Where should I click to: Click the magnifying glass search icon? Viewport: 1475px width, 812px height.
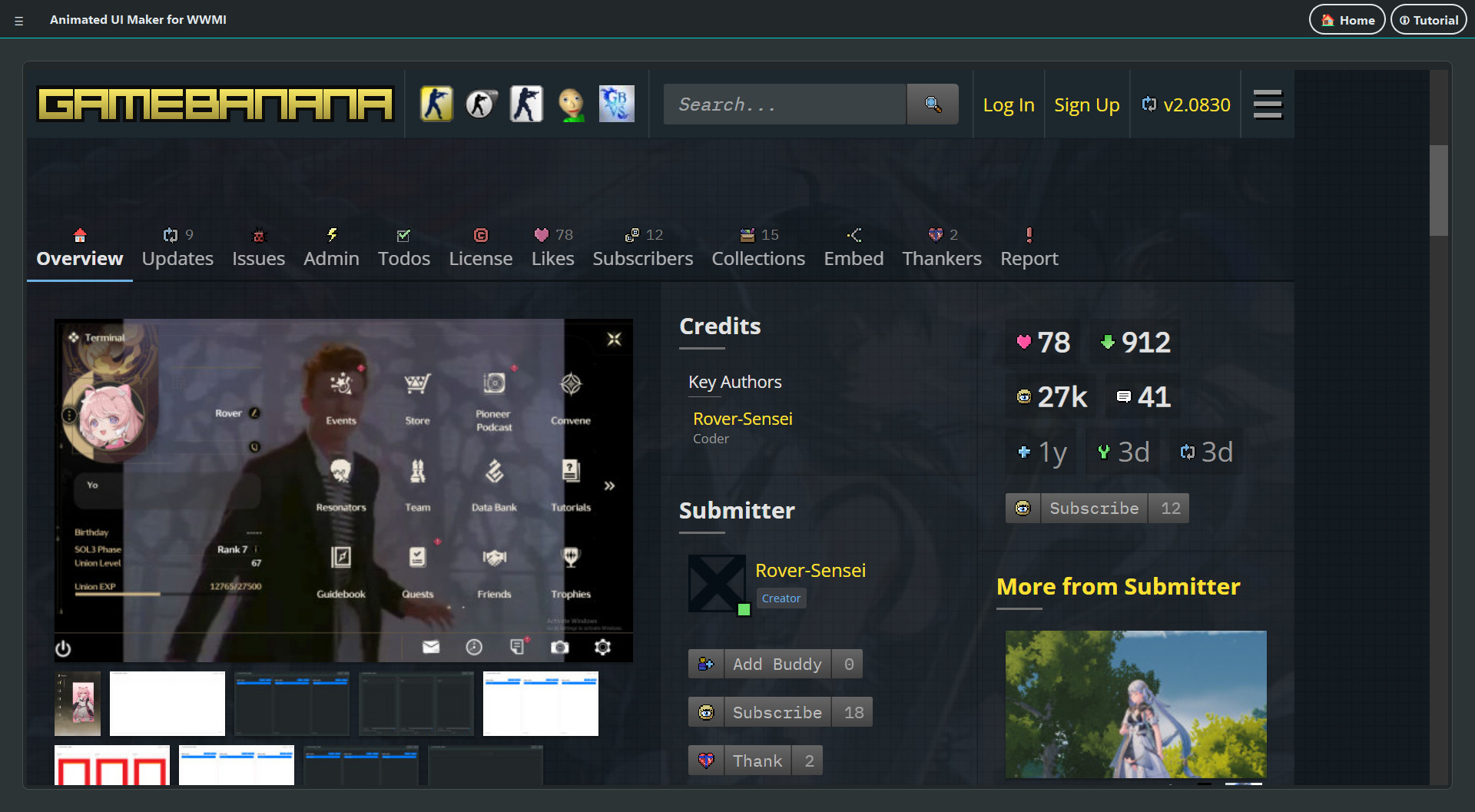tap(933, 104)
